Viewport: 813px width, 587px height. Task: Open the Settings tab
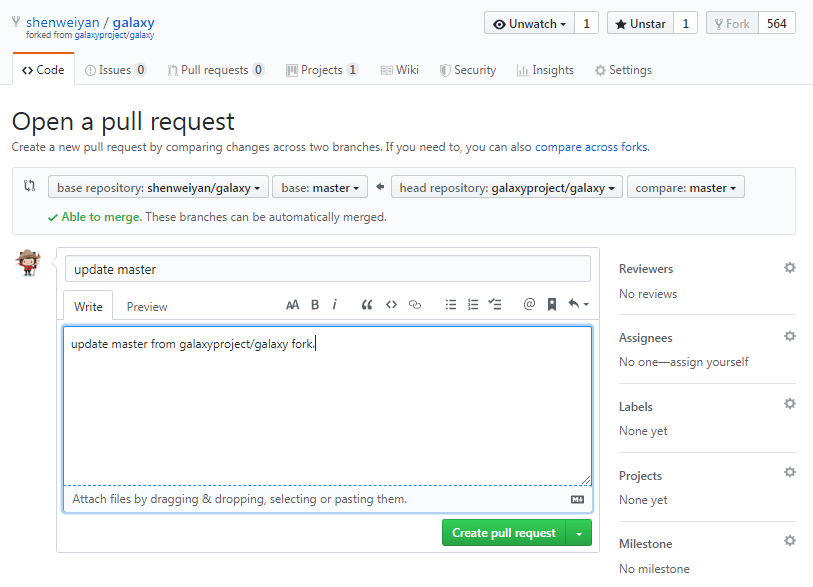(623, 69)
